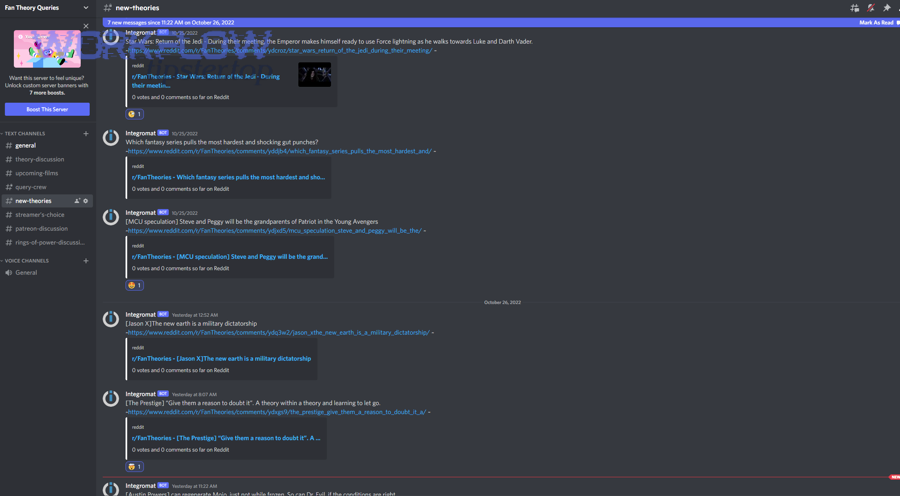900x496 pixels.
Task: Open new-theories channel settings gear
Action: click(x=86, y=201)
